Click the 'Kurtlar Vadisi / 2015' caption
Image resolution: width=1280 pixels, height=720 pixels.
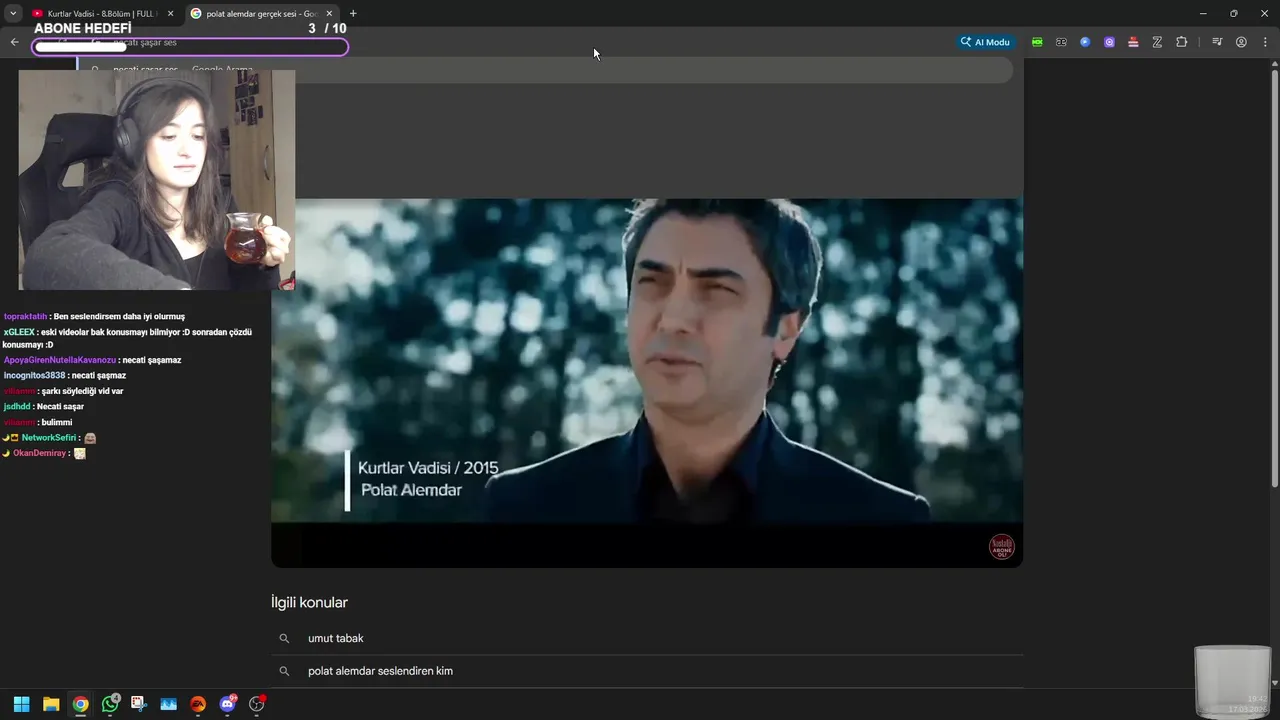click(x=428, y=467)
